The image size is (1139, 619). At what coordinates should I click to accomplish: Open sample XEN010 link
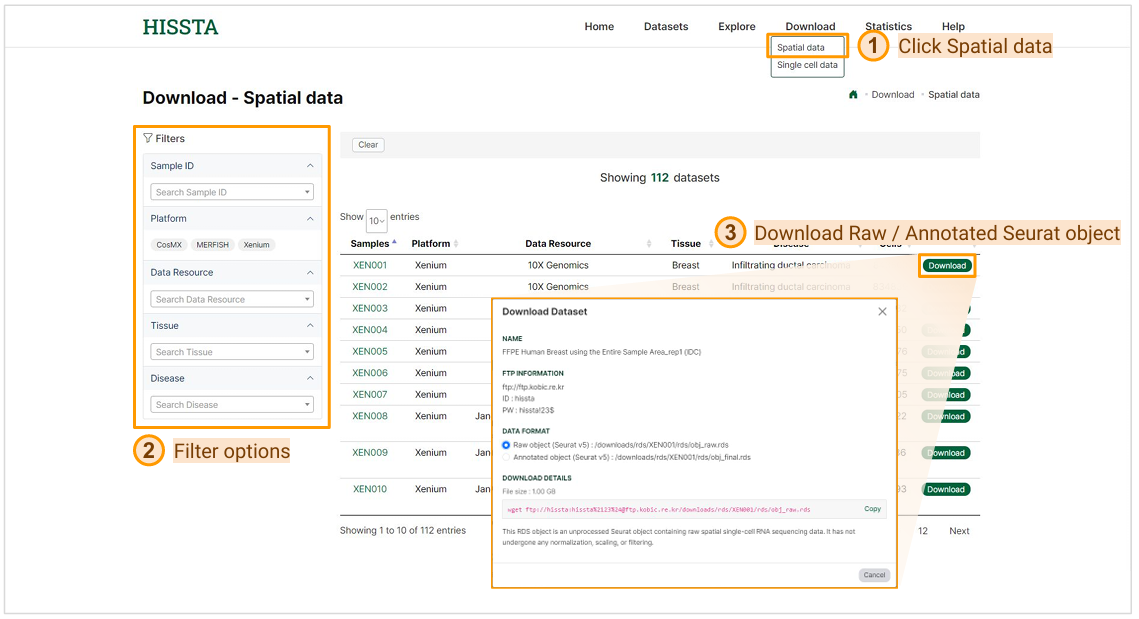(x=370, y=489)
